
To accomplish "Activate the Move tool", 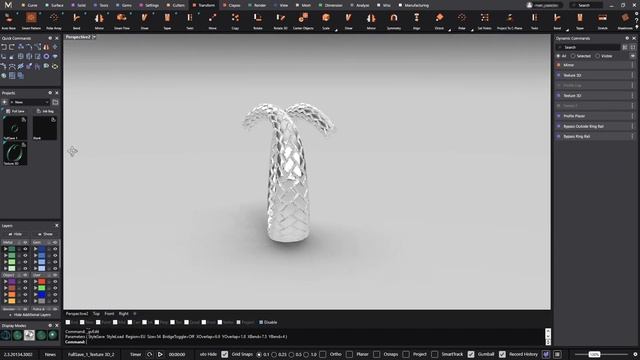I will [212, 21].
